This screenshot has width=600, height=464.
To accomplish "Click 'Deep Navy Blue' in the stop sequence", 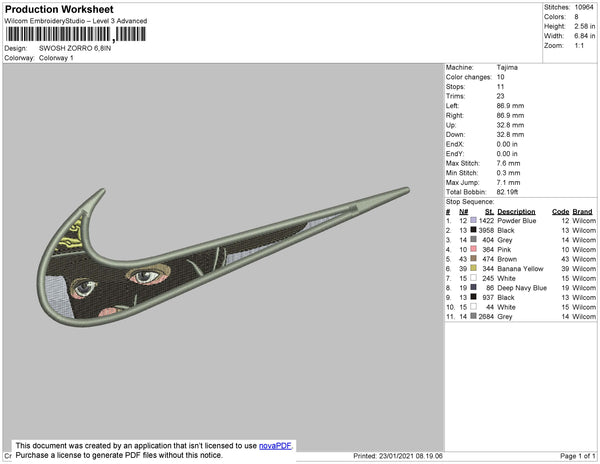I will (x=522, y=288).
